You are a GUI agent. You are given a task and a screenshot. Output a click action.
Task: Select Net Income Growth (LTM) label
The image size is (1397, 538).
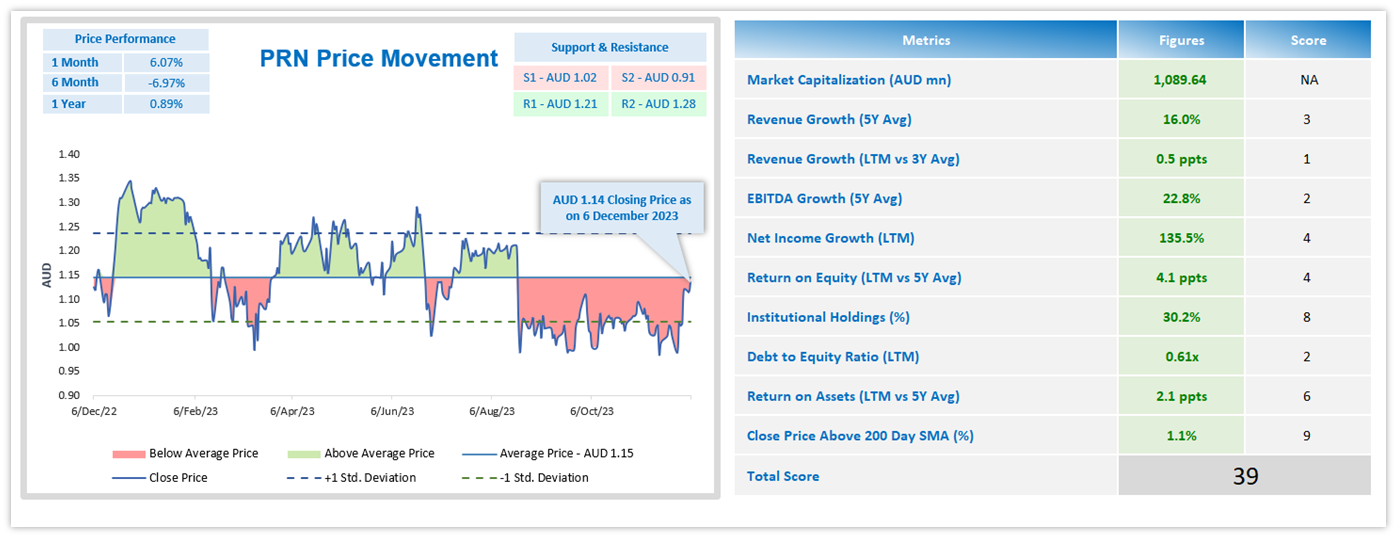click(x=831, y=238)
